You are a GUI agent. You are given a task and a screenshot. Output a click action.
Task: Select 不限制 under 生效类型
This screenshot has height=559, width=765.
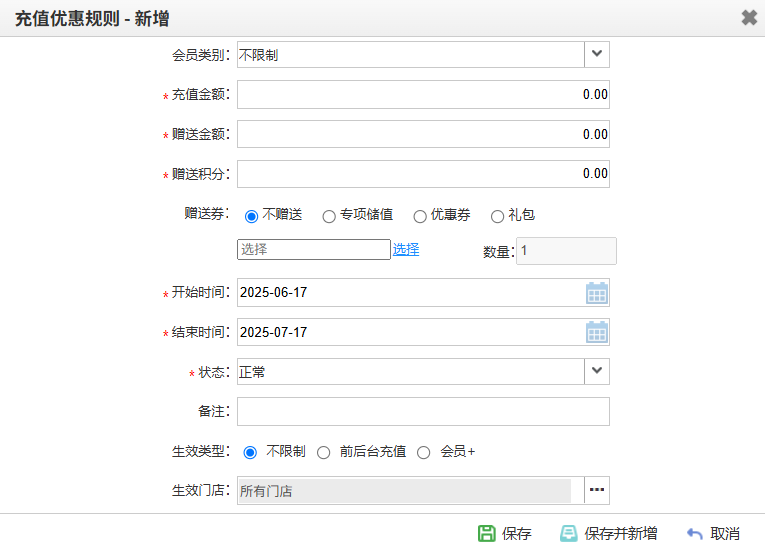[x=250, y=452]
